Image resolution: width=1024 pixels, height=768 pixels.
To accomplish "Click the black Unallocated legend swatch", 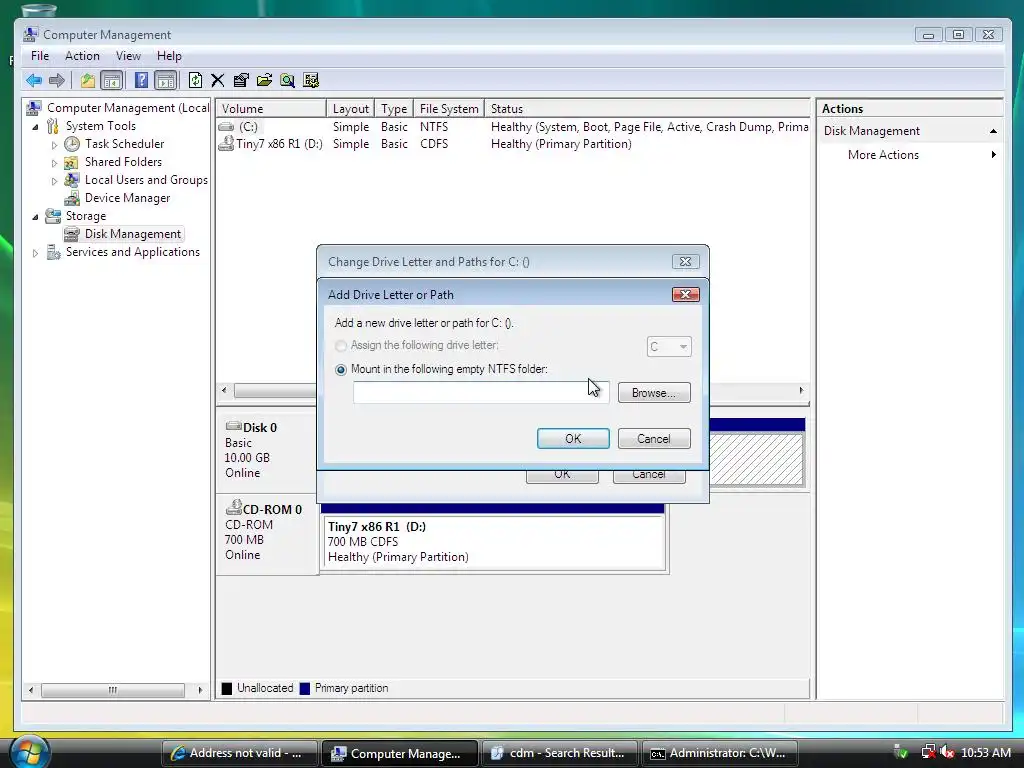I will [x=227, y=688].
